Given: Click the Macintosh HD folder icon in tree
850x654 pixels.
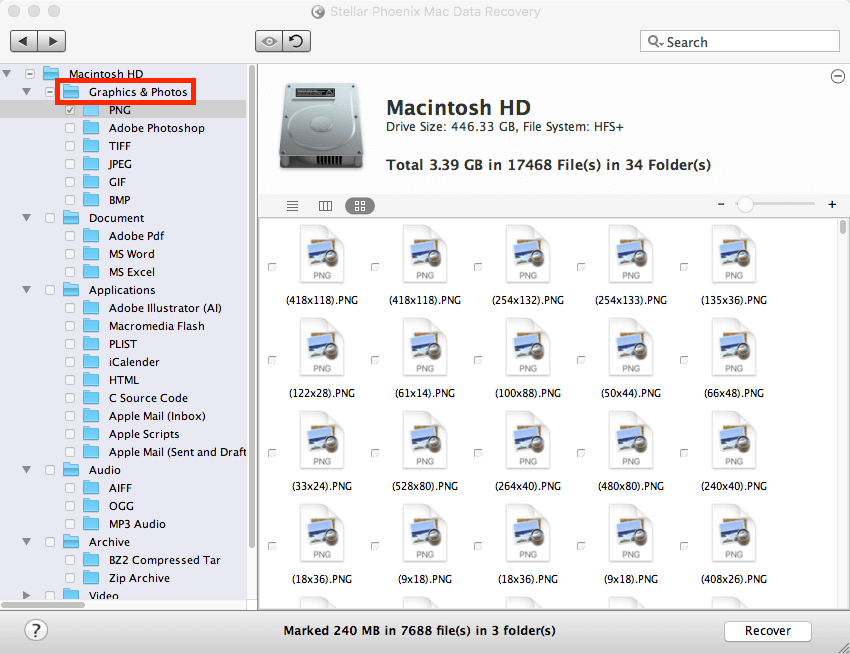Looking at the screenshot, I should click(51, 73).
